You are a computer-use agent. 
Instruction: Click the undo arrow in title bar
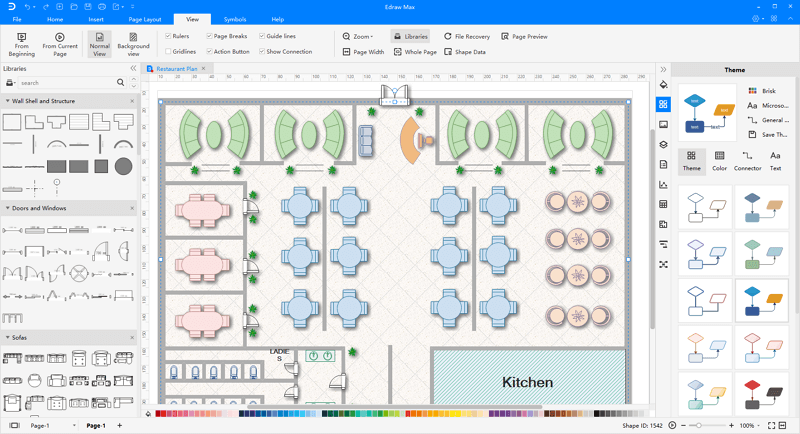[x=27, y=7]
